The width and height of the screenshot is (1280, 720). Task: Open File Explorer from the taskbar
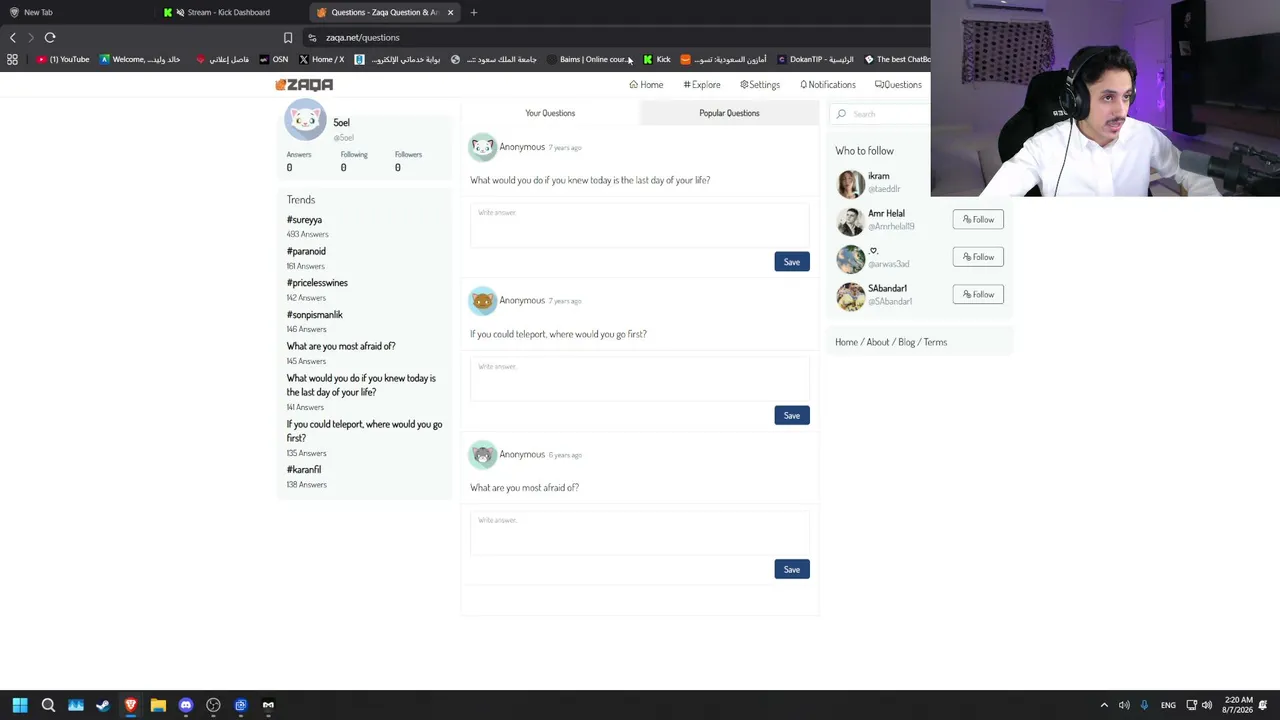point(158,705)
